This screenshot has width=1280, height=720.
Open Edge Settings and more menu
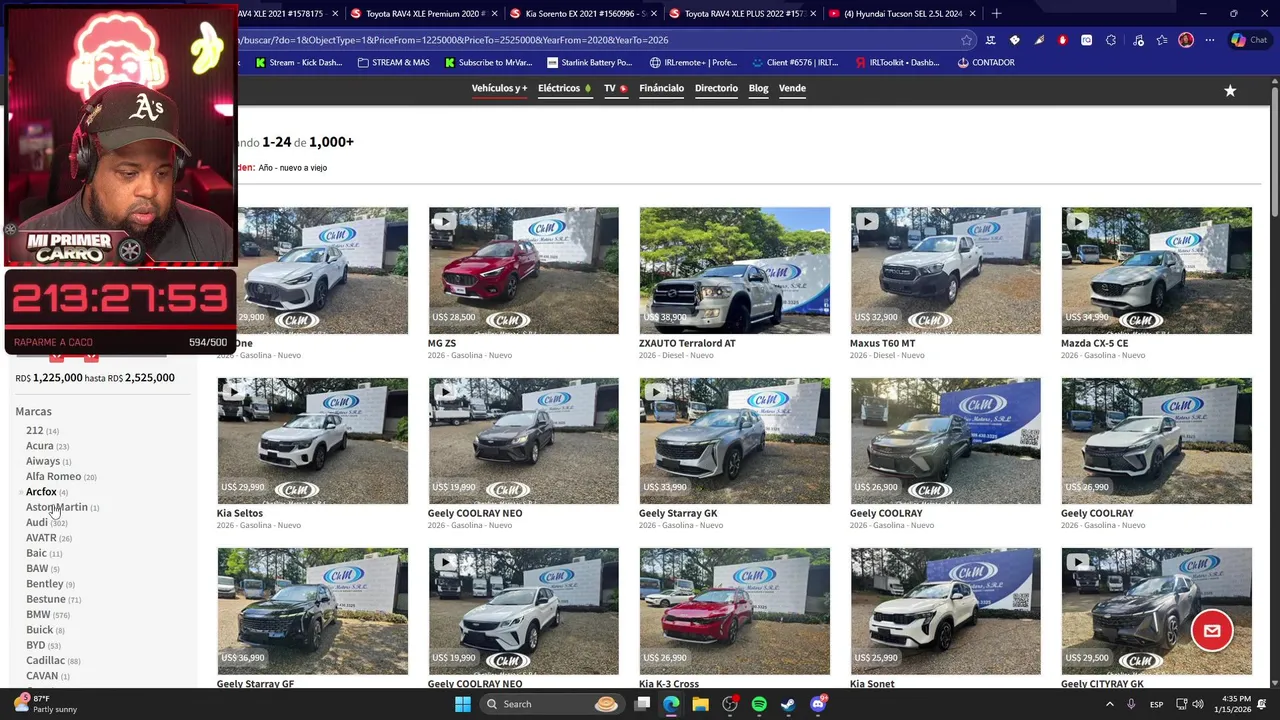point(1210,40)
